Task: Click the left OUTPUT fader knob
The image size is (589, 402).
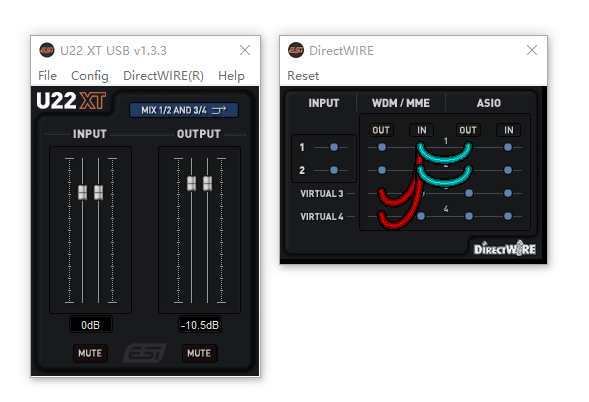Action: pyautogui.click(x=192, y=183)
